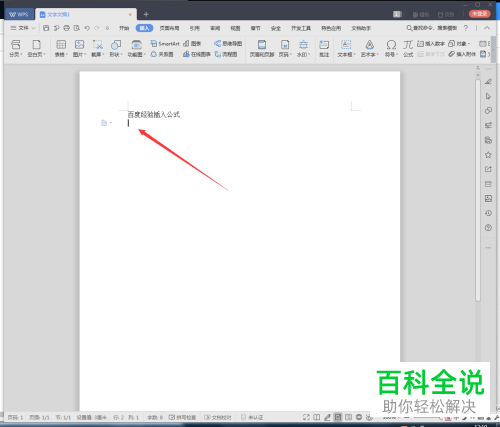
Task: Undo the last action
Action: click(87, 28)
